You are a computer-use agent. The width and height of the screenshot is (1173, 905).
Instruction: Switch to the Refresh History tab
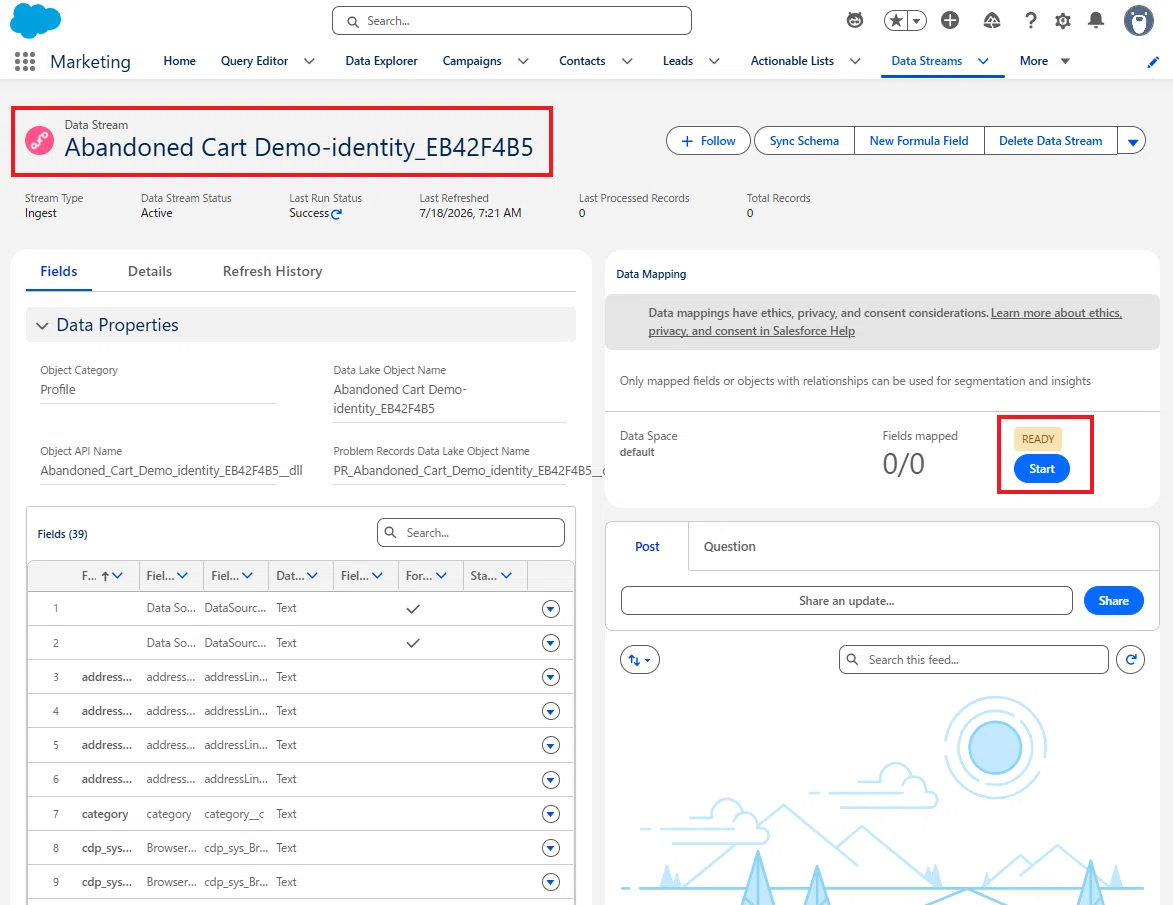click(272, 272)
